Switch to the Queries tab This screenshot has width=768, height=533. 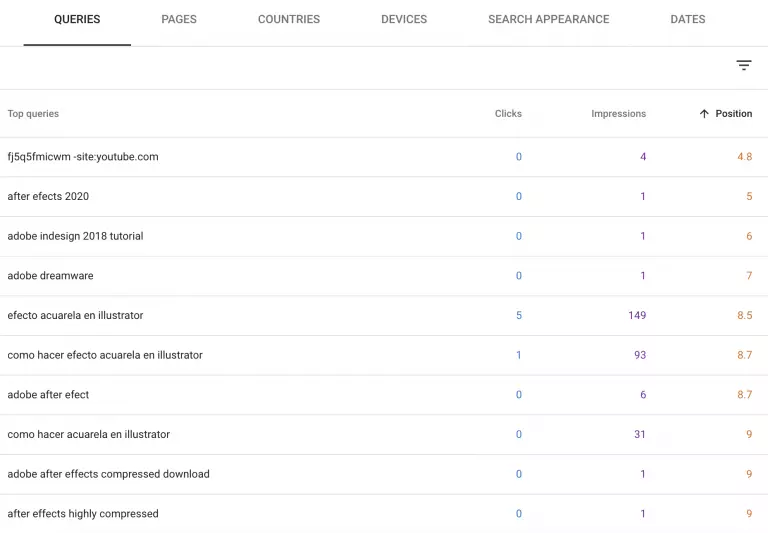click(x=77, y=19)
